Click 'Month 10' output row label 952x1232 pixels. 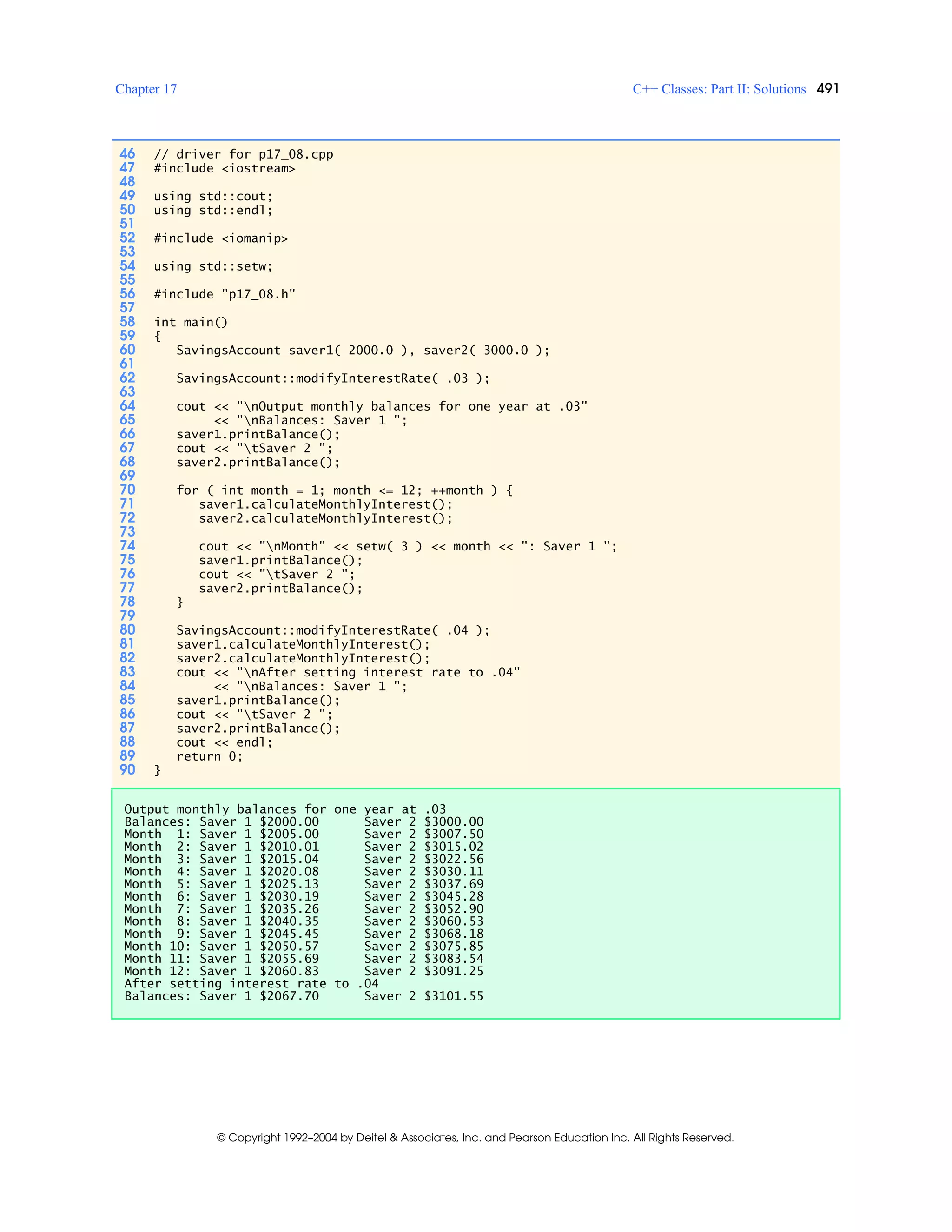pyautogui.click(x=158, y=946)
